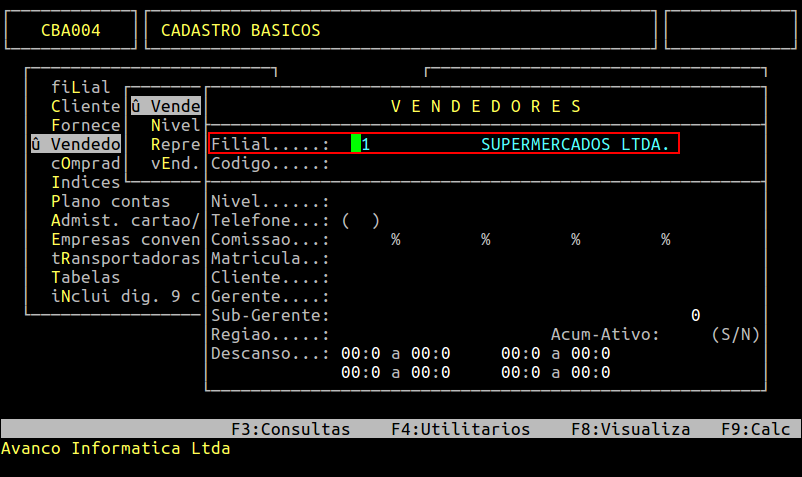Click F3:Consultas in the function bar

291,429
